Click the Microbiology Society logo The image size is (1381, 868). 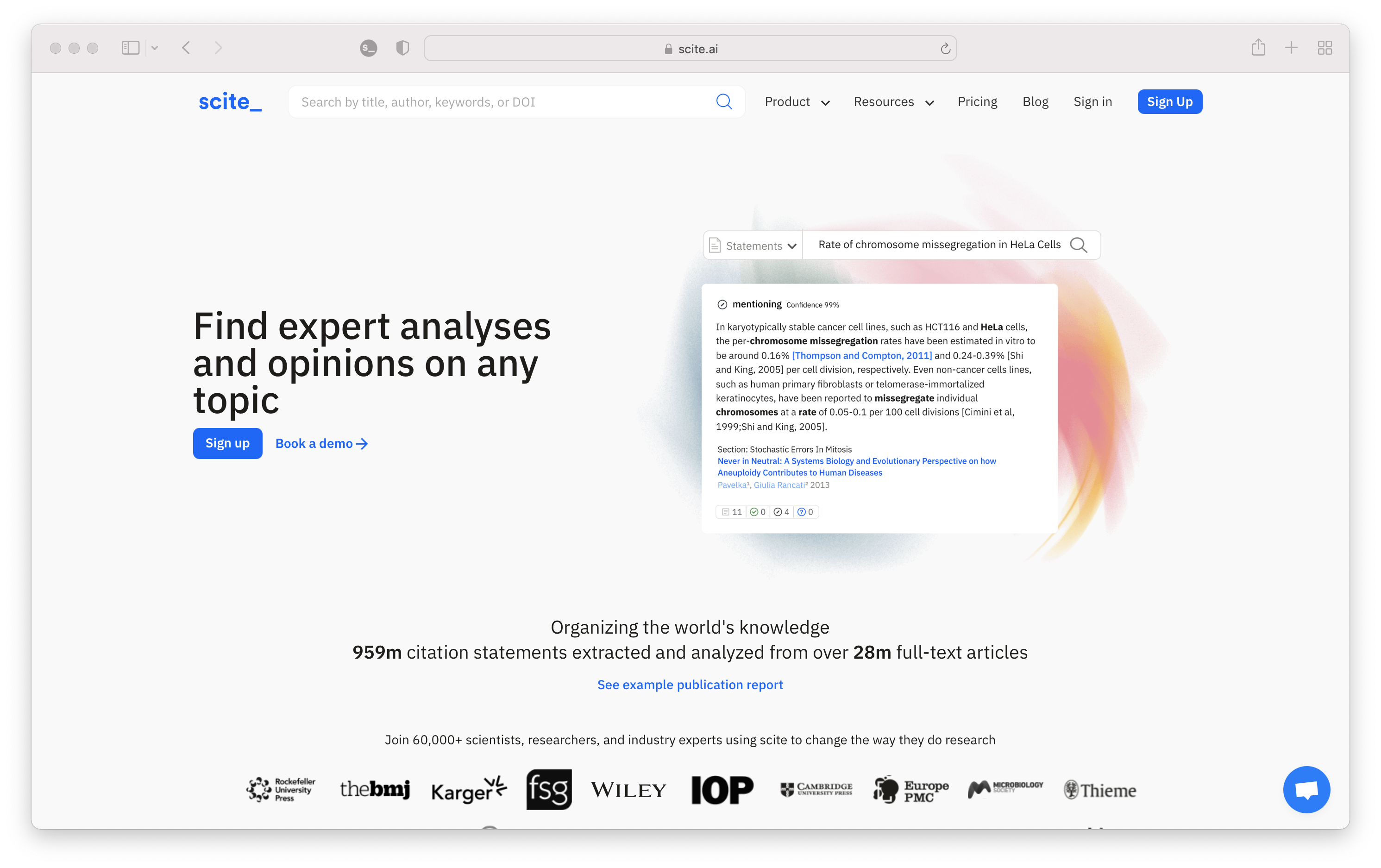point(1005,789)
